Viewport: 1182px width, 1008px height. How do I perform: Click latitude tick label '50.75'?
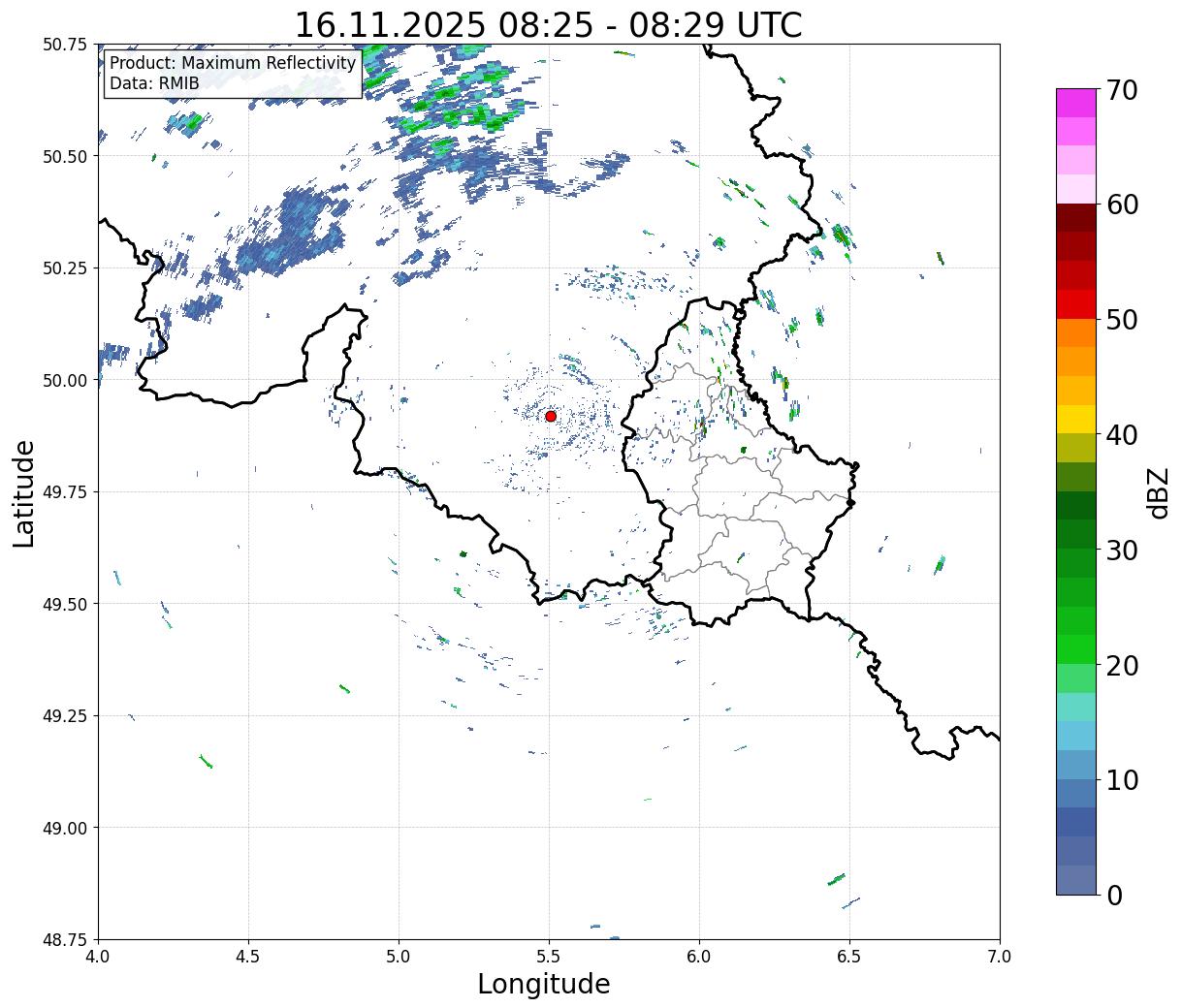(x=65, y=45)
